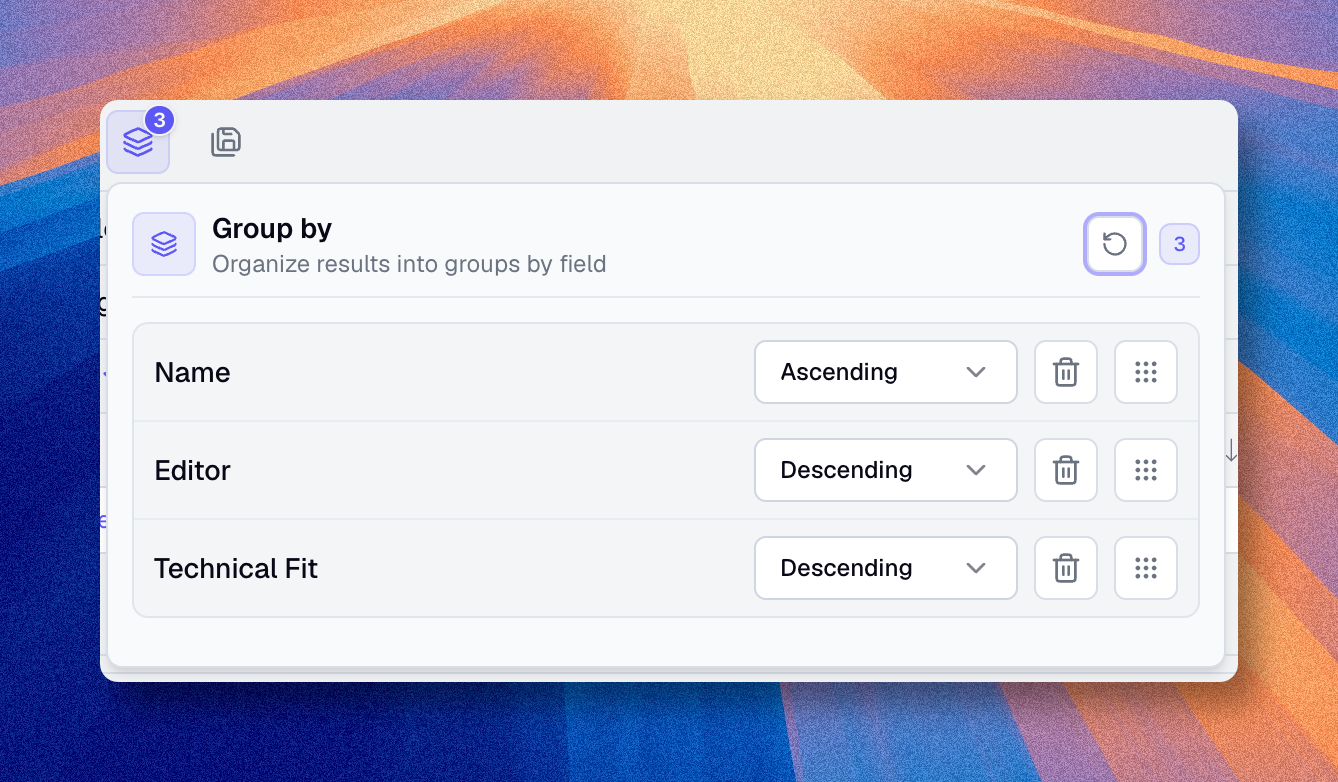This screenshot has height=782, width=1338.
Task: Click the Name field label
Action: click(193, 373)
